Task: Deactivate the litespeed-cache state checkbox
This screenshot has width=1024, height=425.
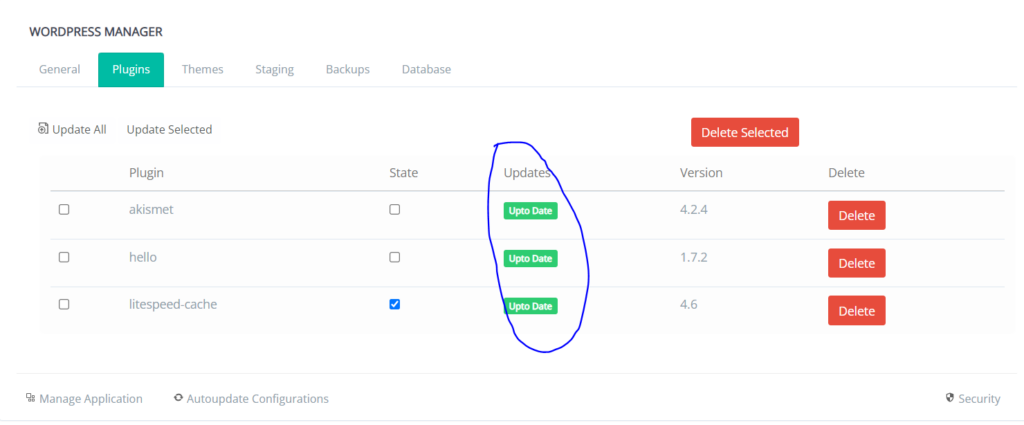Action: tap(395, 304)
